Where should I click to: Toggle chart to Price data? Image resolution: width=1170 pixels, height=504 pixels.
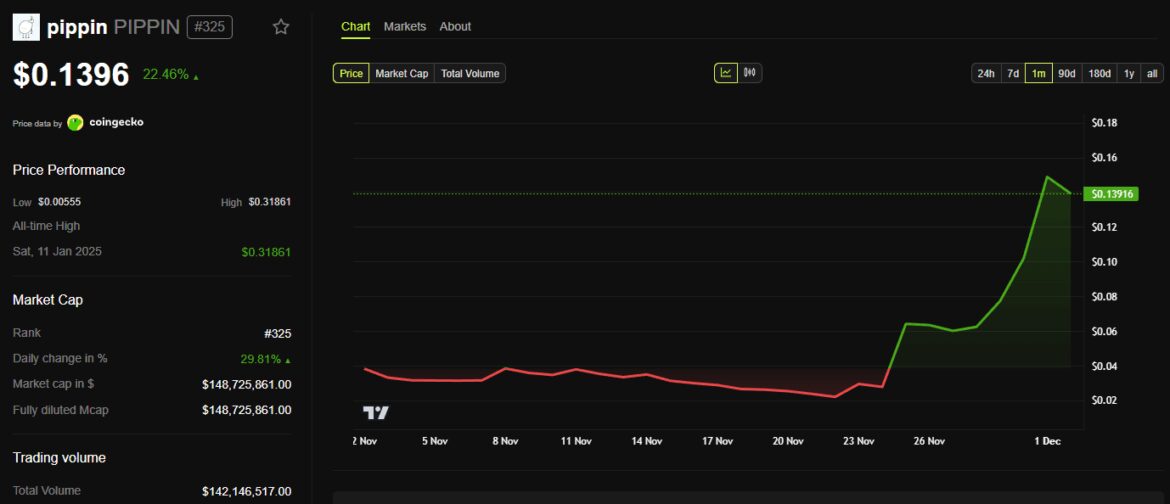click(351, 73)
